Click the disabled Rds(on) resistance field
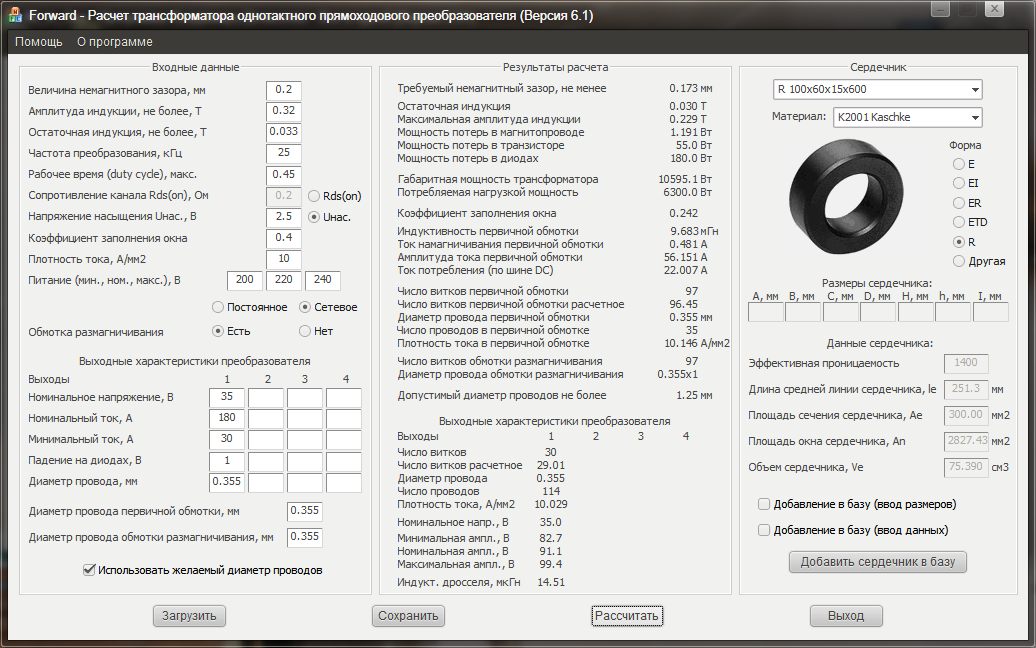This screenshot has width=1036, height=648. click(284, 196)
